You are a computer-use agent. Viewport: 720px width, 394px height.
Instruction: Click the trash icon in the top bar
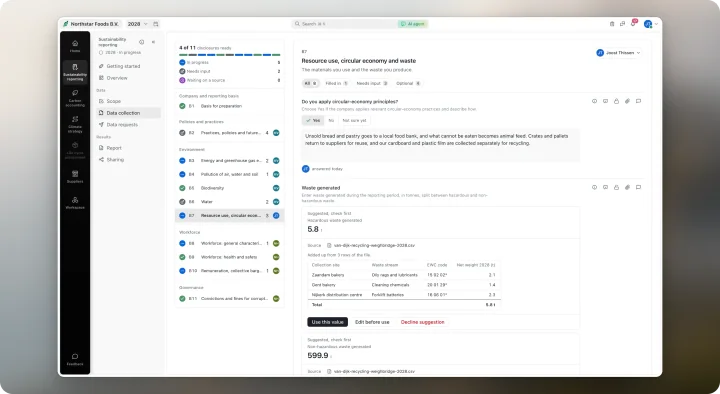pyautogui.click(x=612, y=24)
